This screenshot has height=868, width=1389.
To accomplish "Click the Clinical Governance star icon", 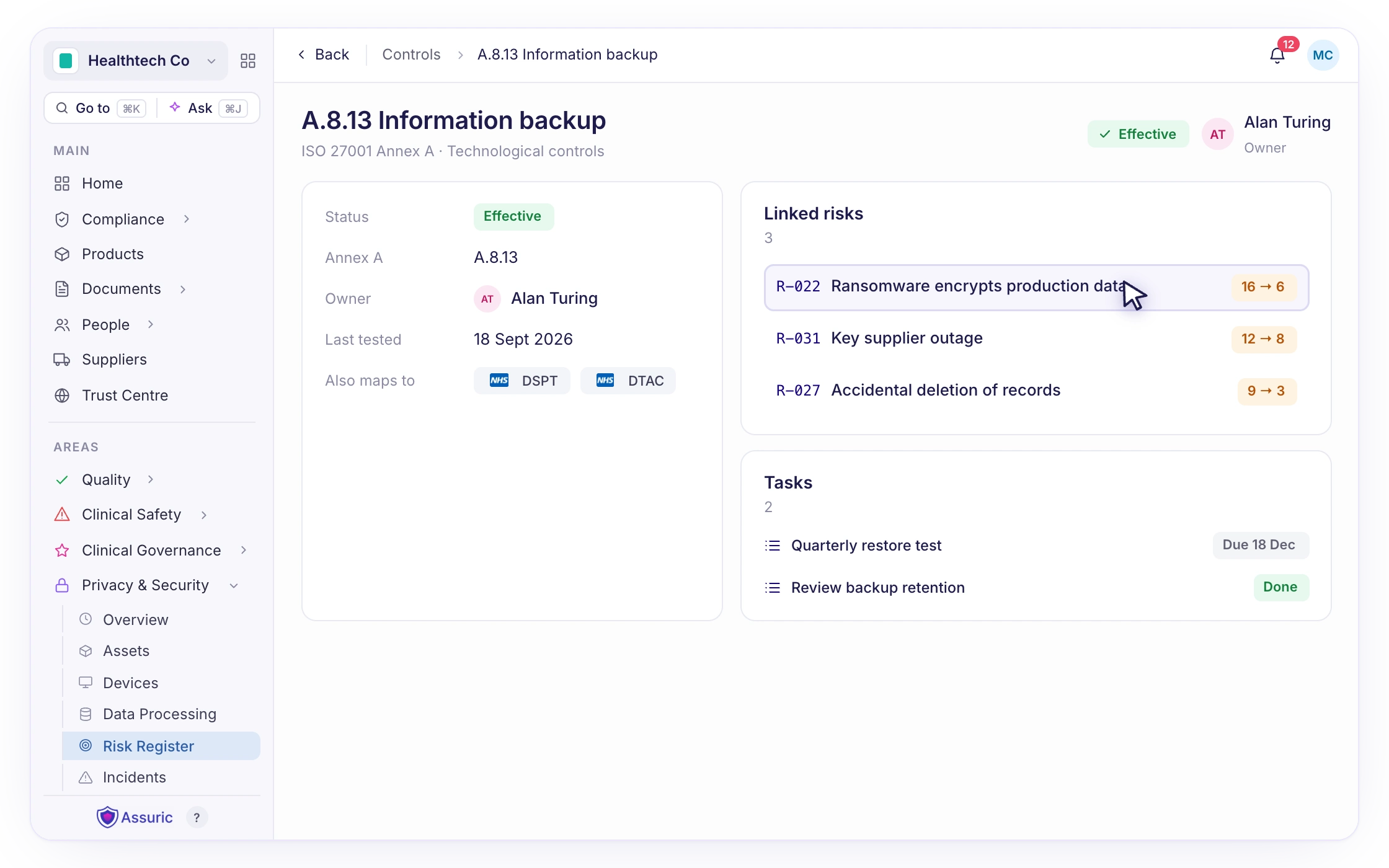I will coord(62,551).
